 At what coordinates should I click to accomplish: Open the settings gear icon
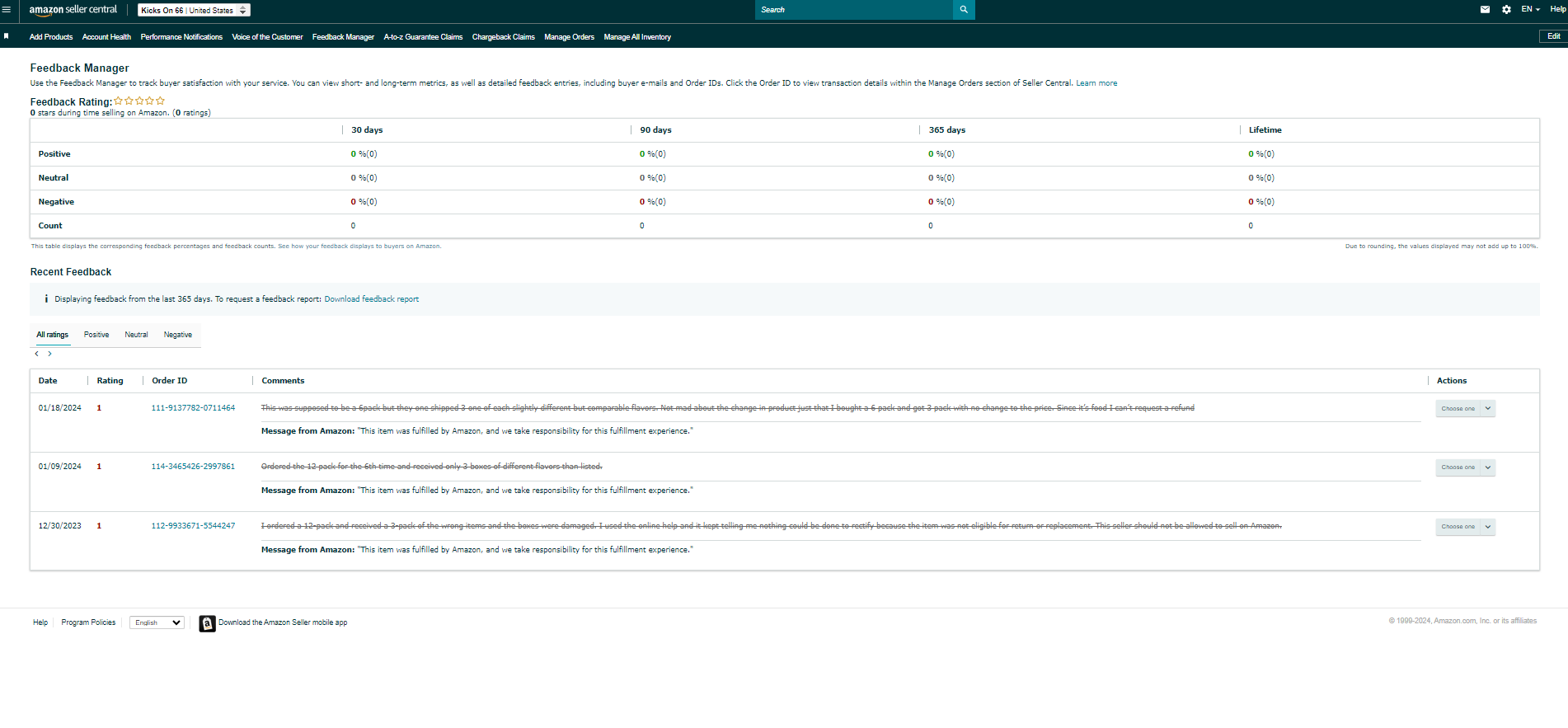[1506, 10]
